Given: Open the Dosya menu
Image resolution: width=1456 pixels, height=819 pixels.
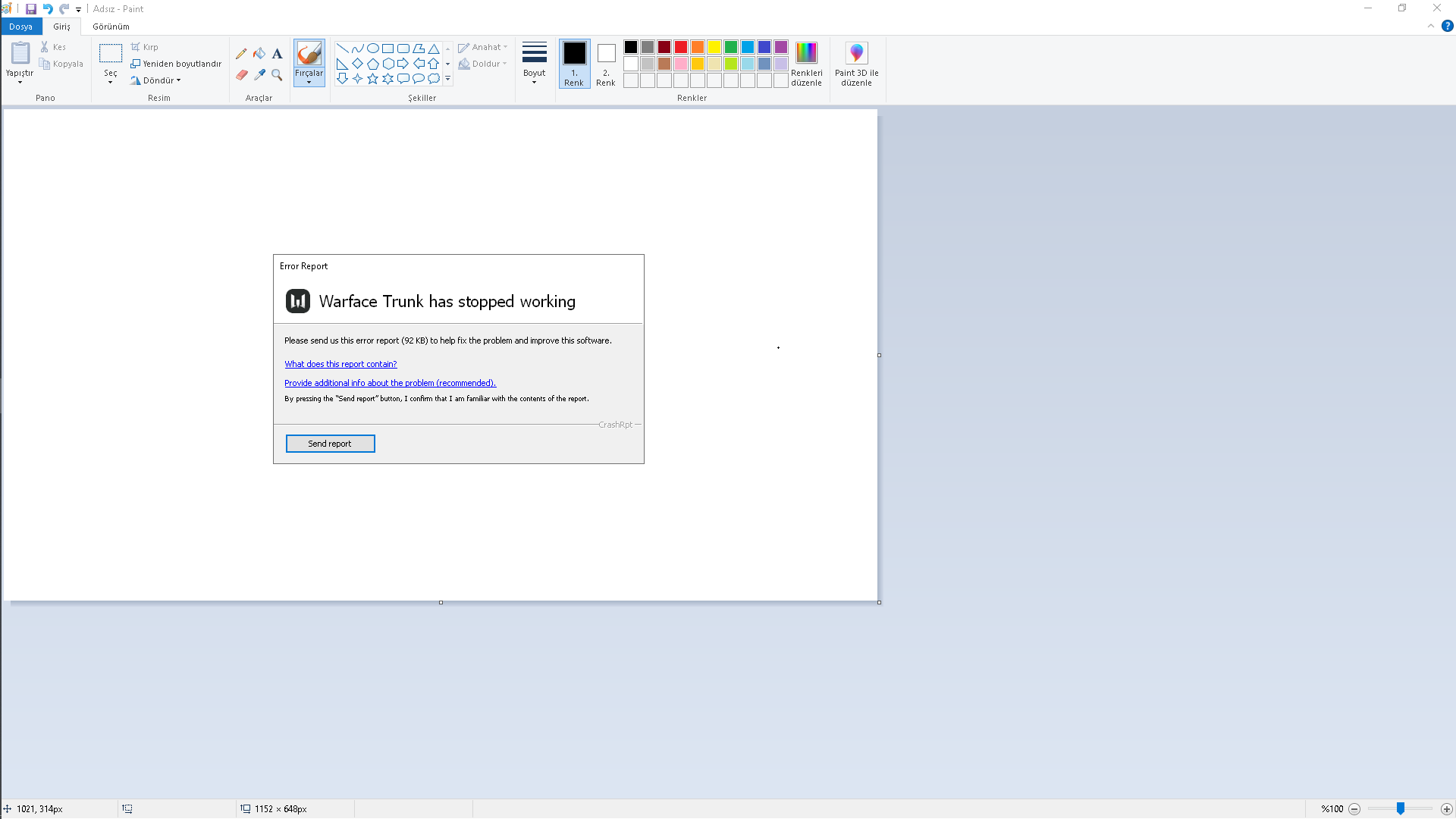Looking at the screenshot, I should pyautogui.click(x=20, y=27).
